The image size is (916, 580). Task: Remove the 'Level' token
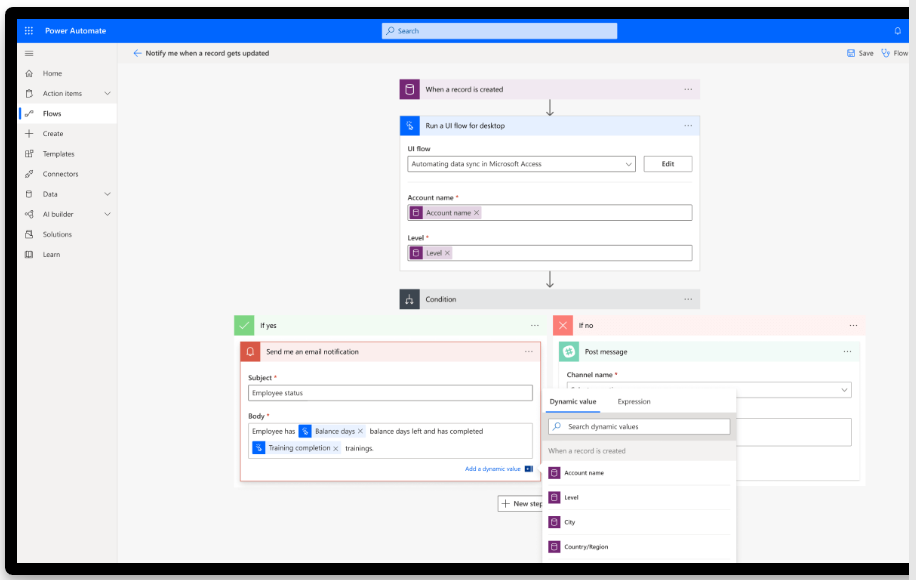447,253
